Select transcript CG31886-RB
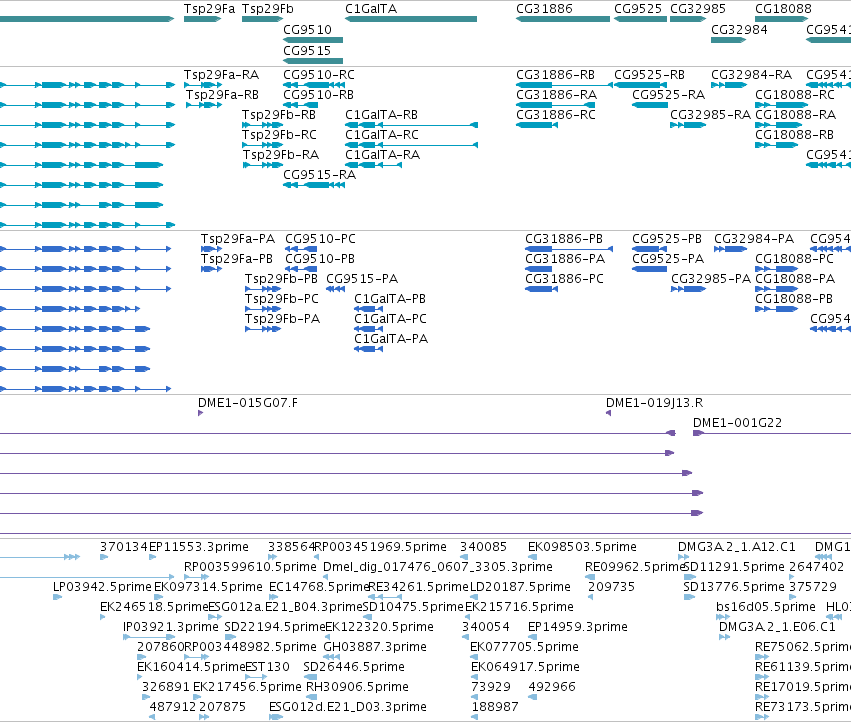The height and width of the screenshot is (722, 851). (x=555, y=75)
